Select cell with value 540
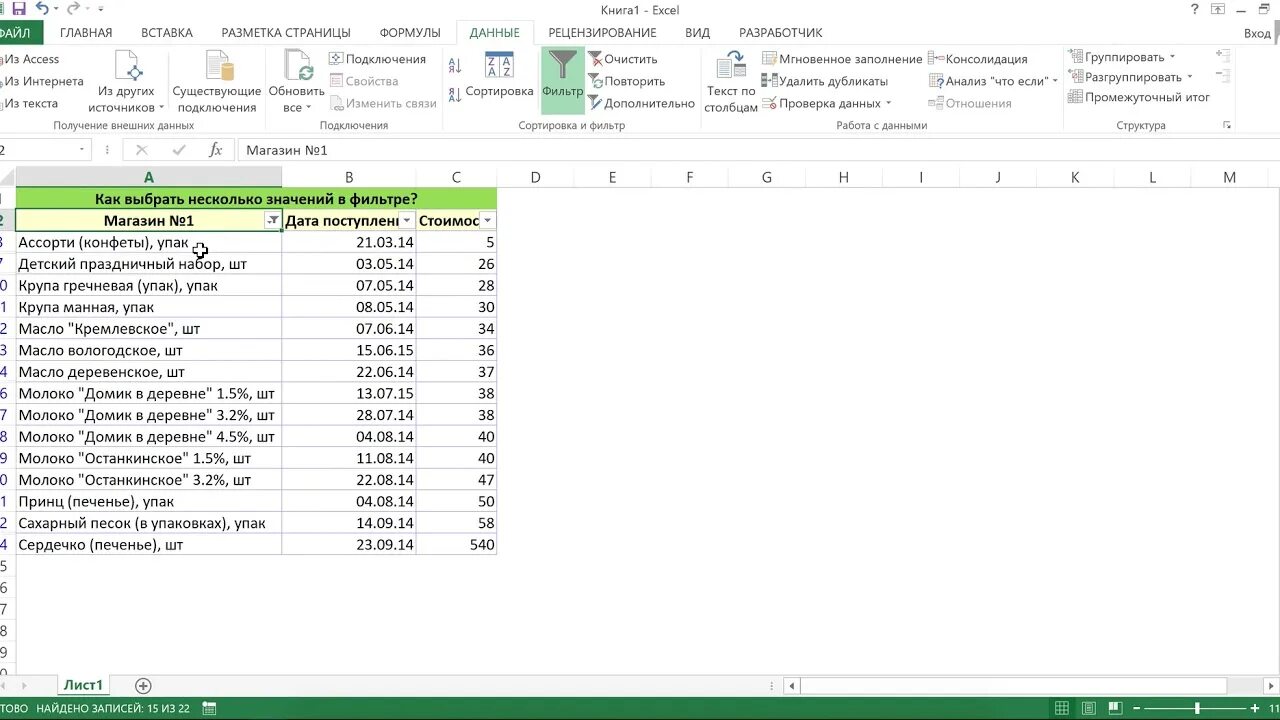Screen dimensions: 1280x720 click(456, 545)
